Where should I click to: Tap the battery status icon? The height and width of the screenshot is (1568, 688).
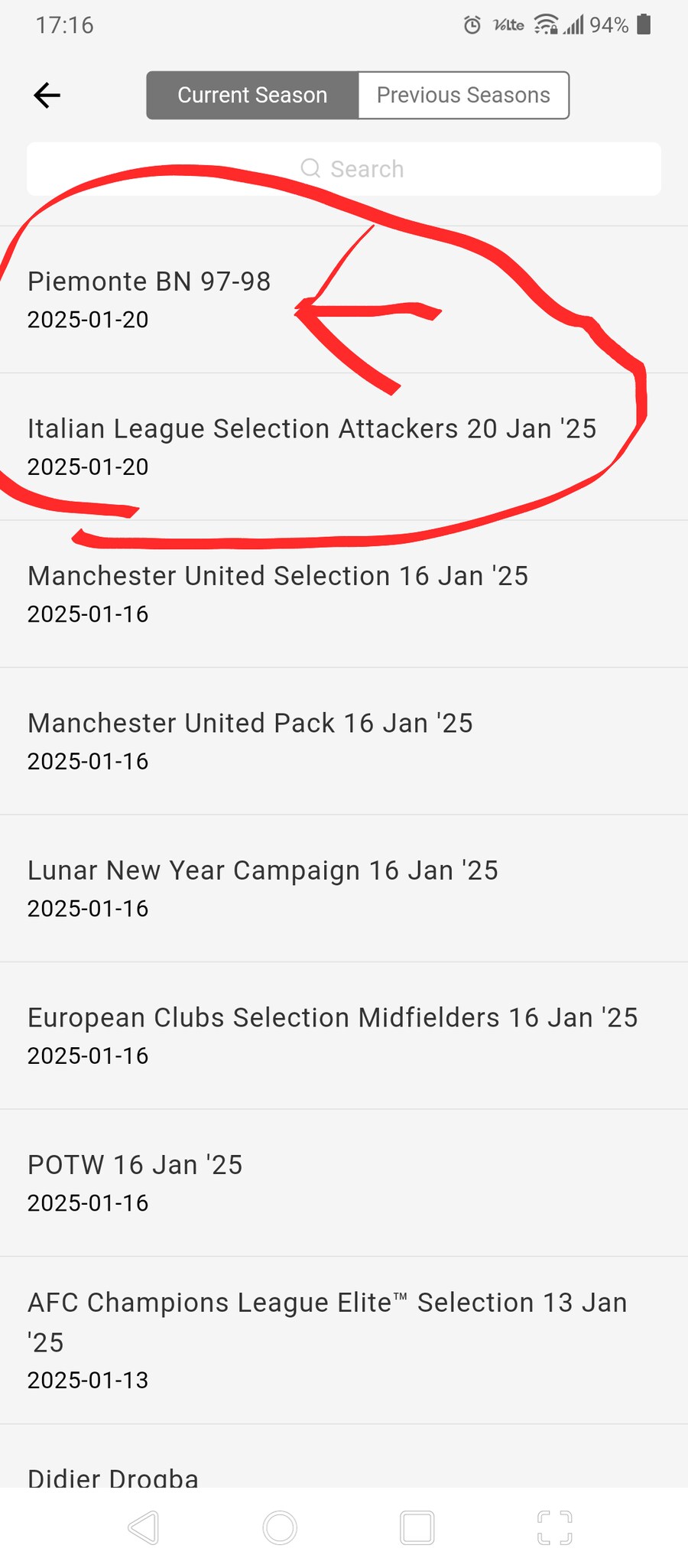tap(644, 25)
